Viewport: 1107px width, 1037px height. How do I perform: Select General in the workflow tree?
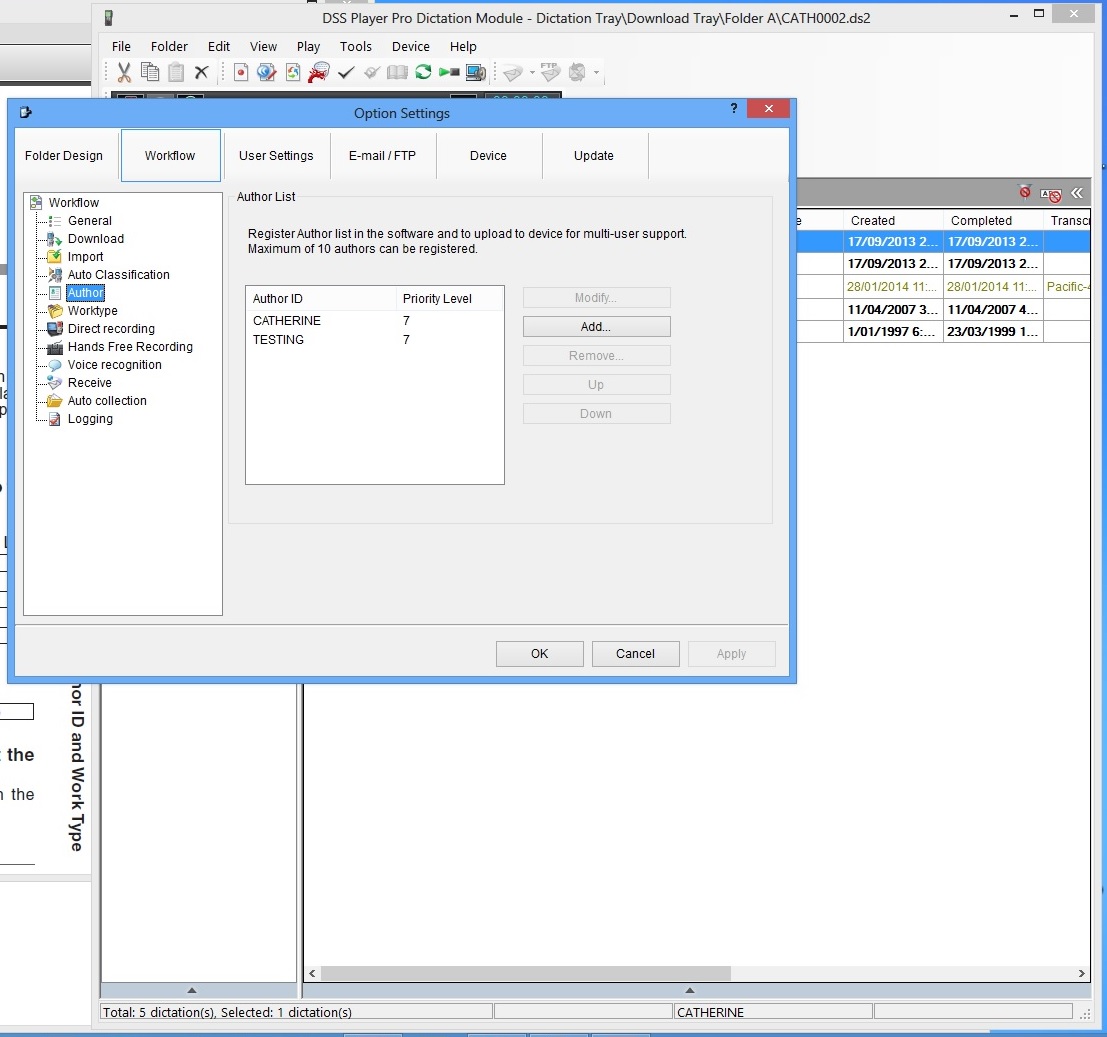pyautogui.click(x=90, y=221)
